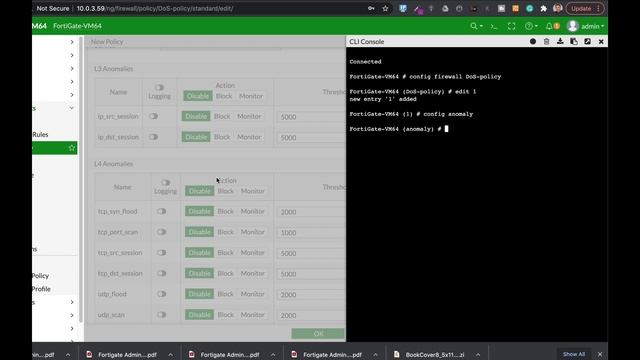This screenshot has width=640, height=360.
Task: Click the Chrome Update button
Action: coord(584,8)
